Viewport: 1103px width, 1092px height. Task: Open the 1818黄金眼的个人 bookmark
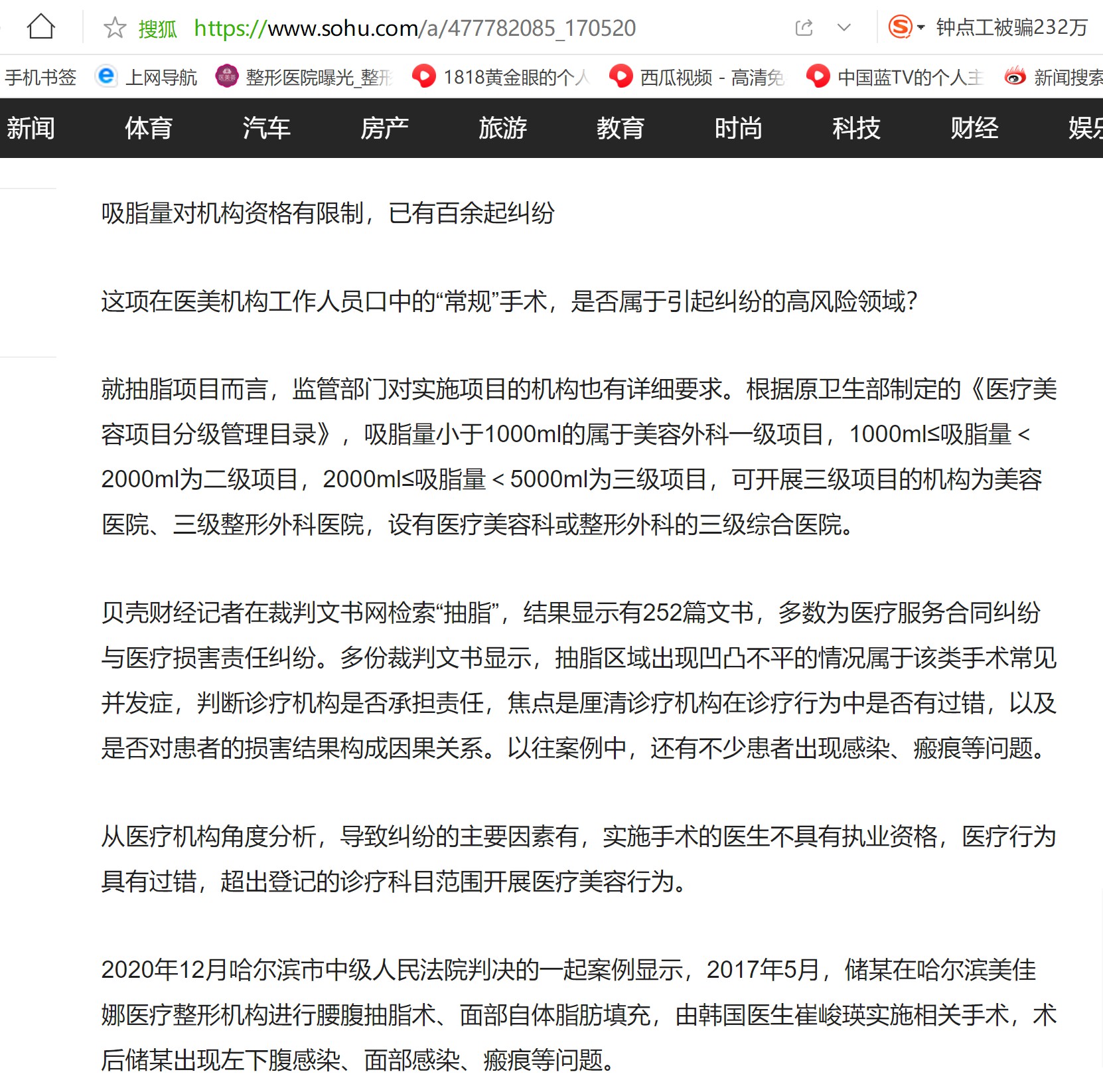[x=516, y=78]
